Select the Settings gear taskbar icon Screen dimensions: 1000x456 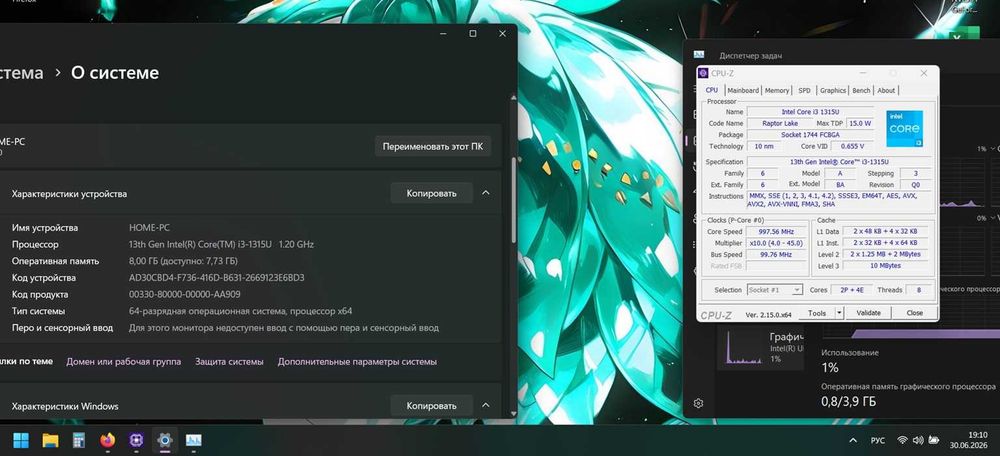click(165, 440)
